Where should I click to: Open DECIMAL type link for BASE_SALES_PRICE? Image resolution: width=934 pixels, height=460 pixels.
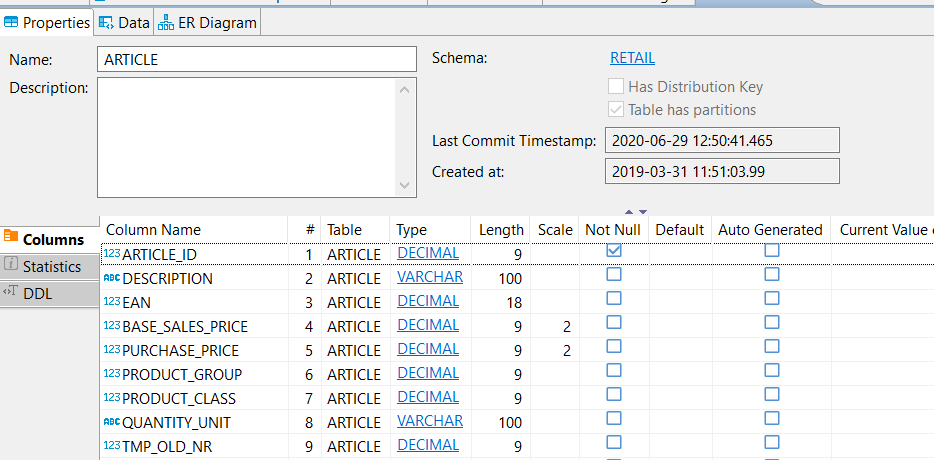tap(428, 325)
